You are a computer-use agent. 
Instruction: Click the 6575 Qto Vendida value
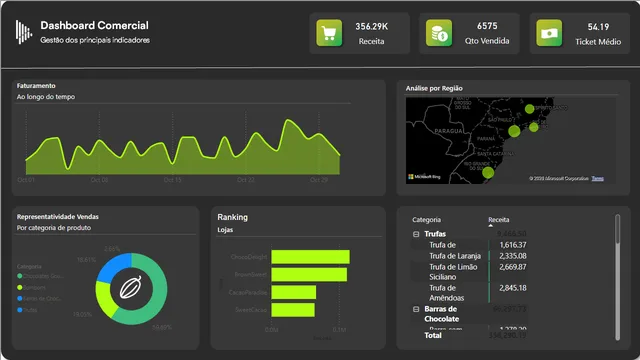[487, 26]
